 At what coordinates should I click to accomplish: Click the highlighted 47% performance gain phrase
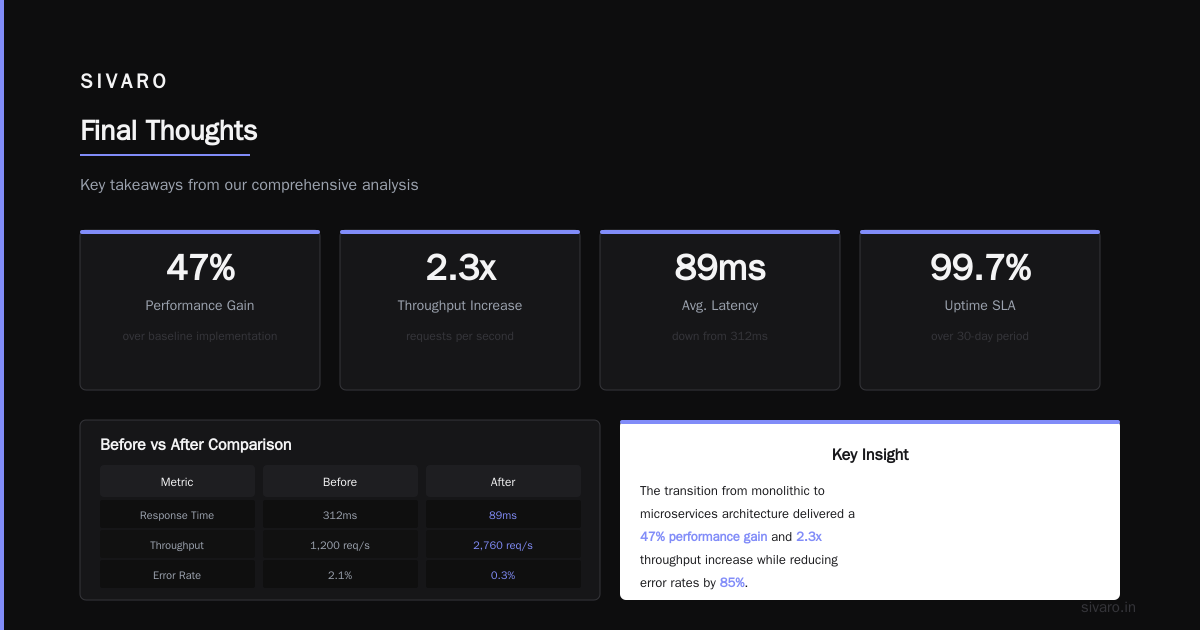coord(704,537)
